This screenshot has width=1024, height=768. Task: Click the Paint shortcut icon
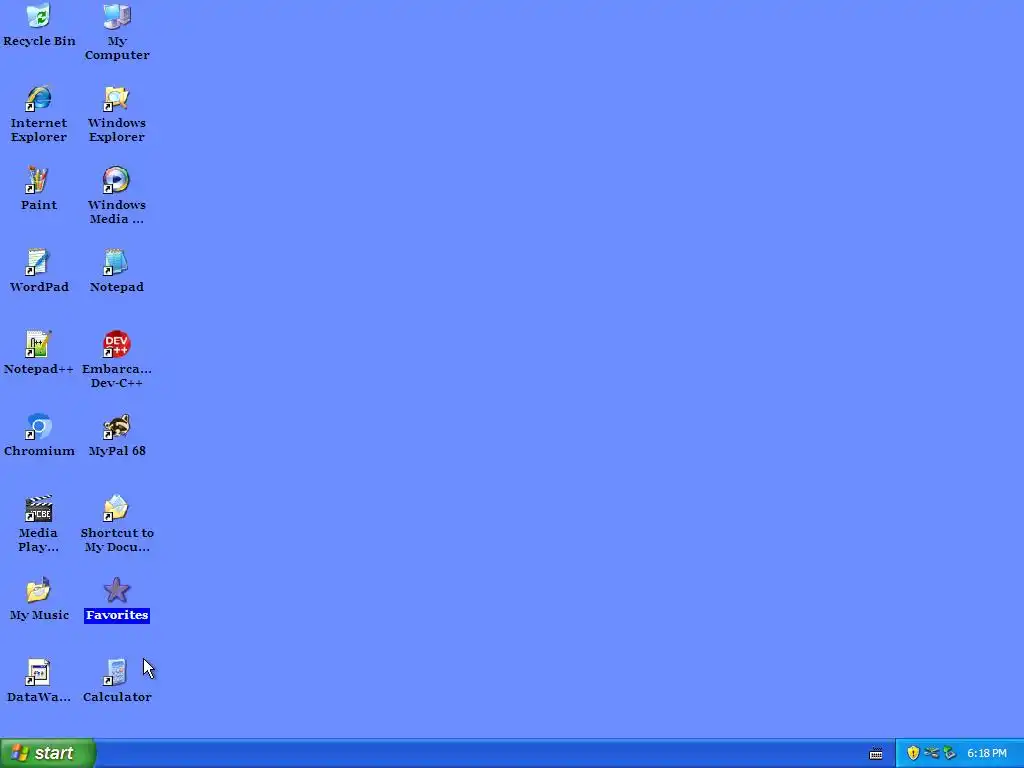tap(39, 180)
